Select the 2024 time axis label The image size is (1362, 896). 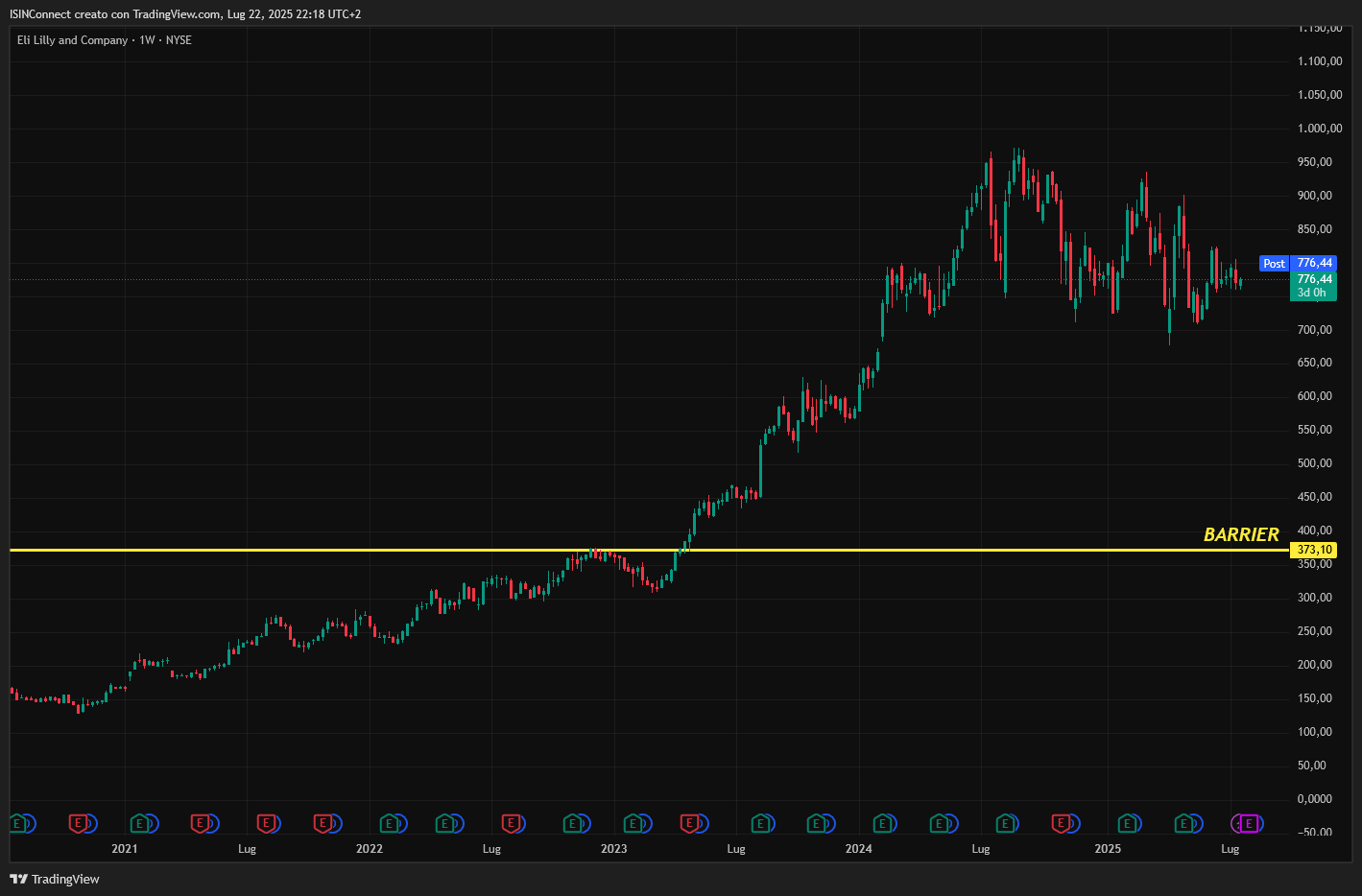click(859, 849)
